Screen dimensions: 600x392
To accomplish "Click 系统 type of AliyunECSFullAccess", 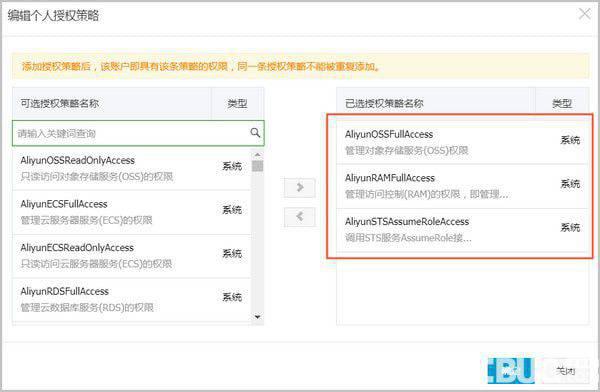I will click(x=232, y=210).
